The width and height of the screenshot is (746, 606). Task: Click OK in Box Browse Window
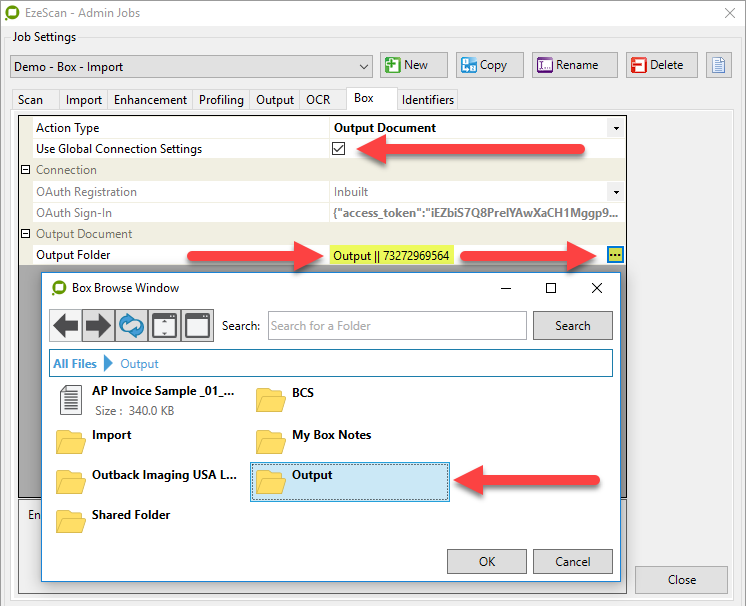tap(487, 561)
